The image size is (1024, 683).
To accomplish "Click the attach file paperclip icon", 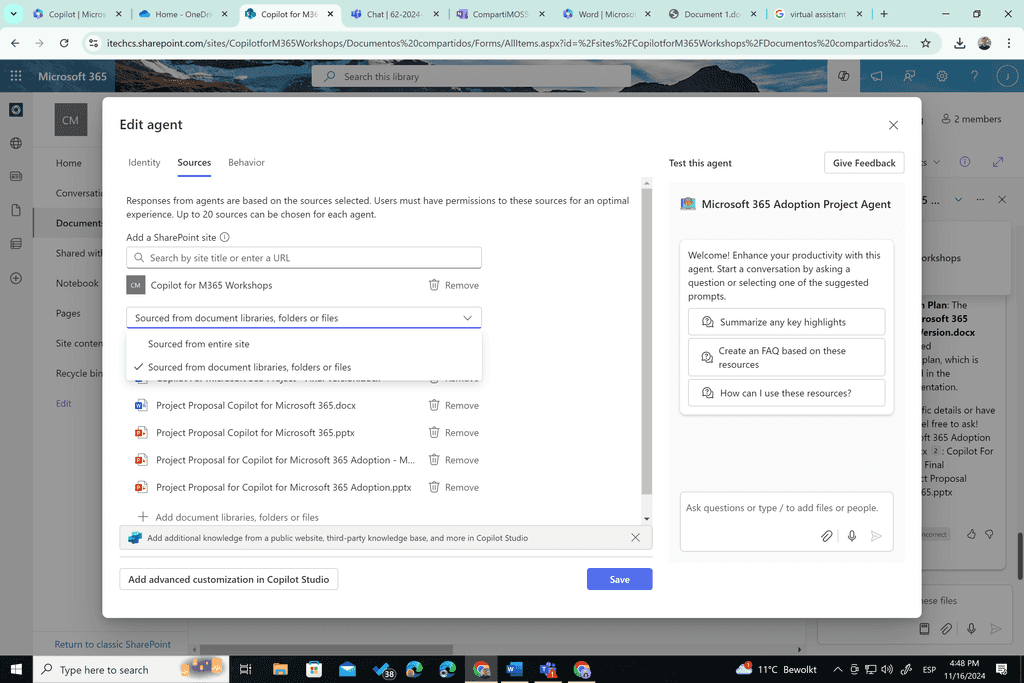I will [827, 536].
